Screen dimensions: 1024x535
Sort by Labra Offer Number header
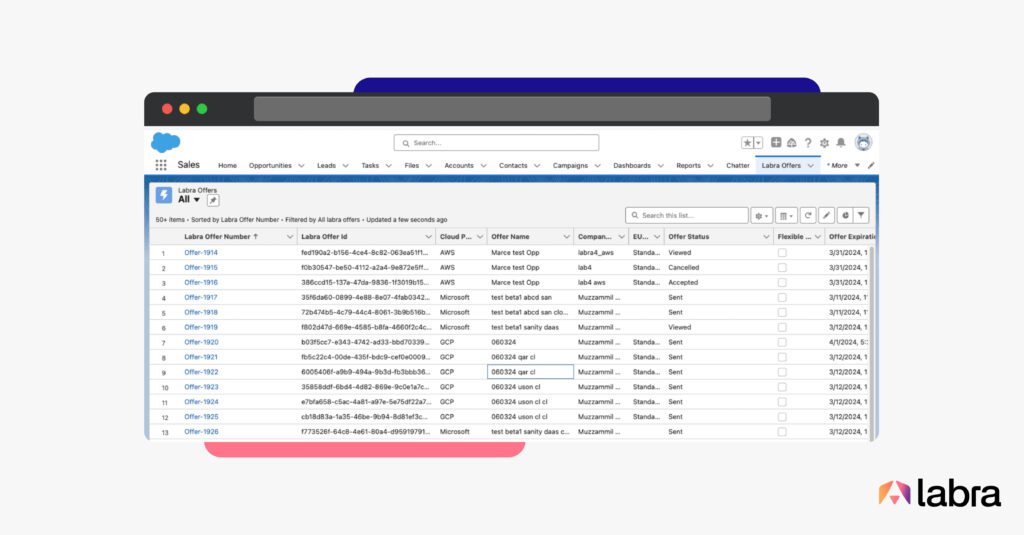[x=217, y=237]
